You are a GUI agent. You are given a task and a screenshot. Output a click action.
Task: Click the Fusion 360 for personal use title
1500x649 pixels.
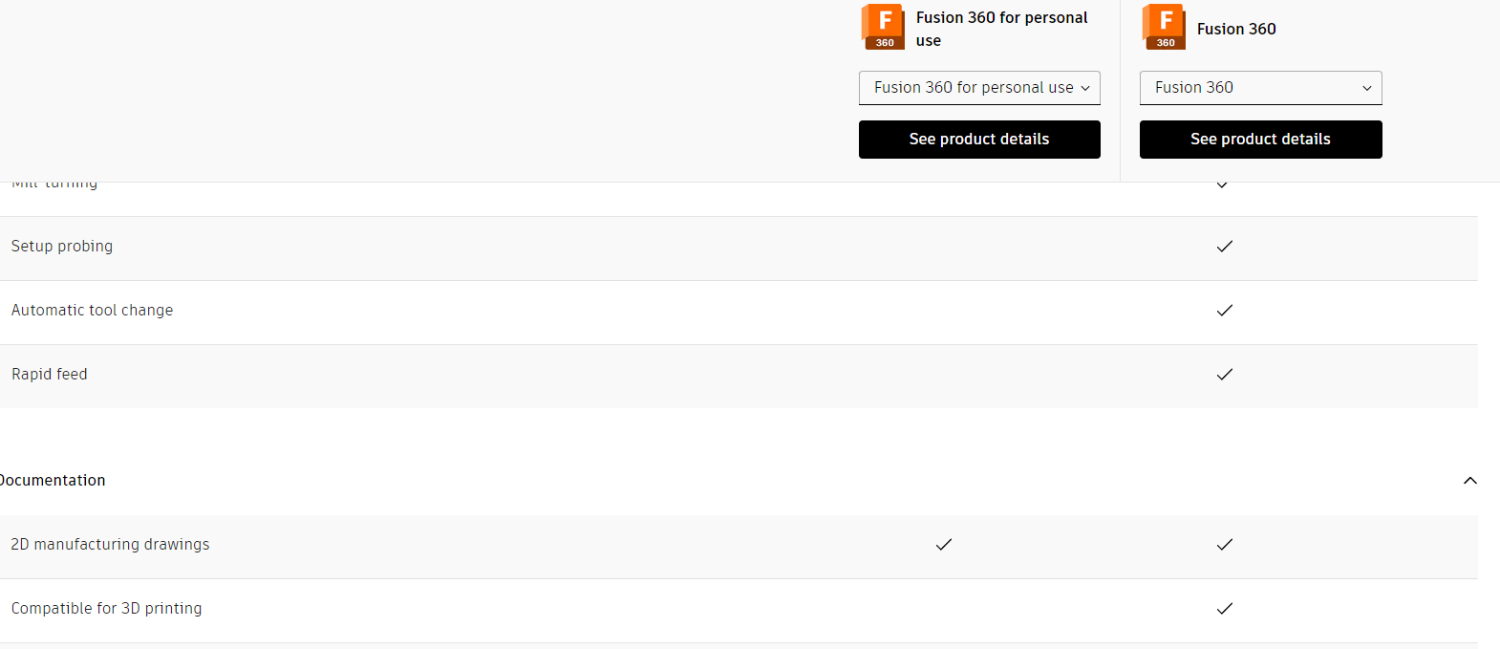tap(1002, 29)
